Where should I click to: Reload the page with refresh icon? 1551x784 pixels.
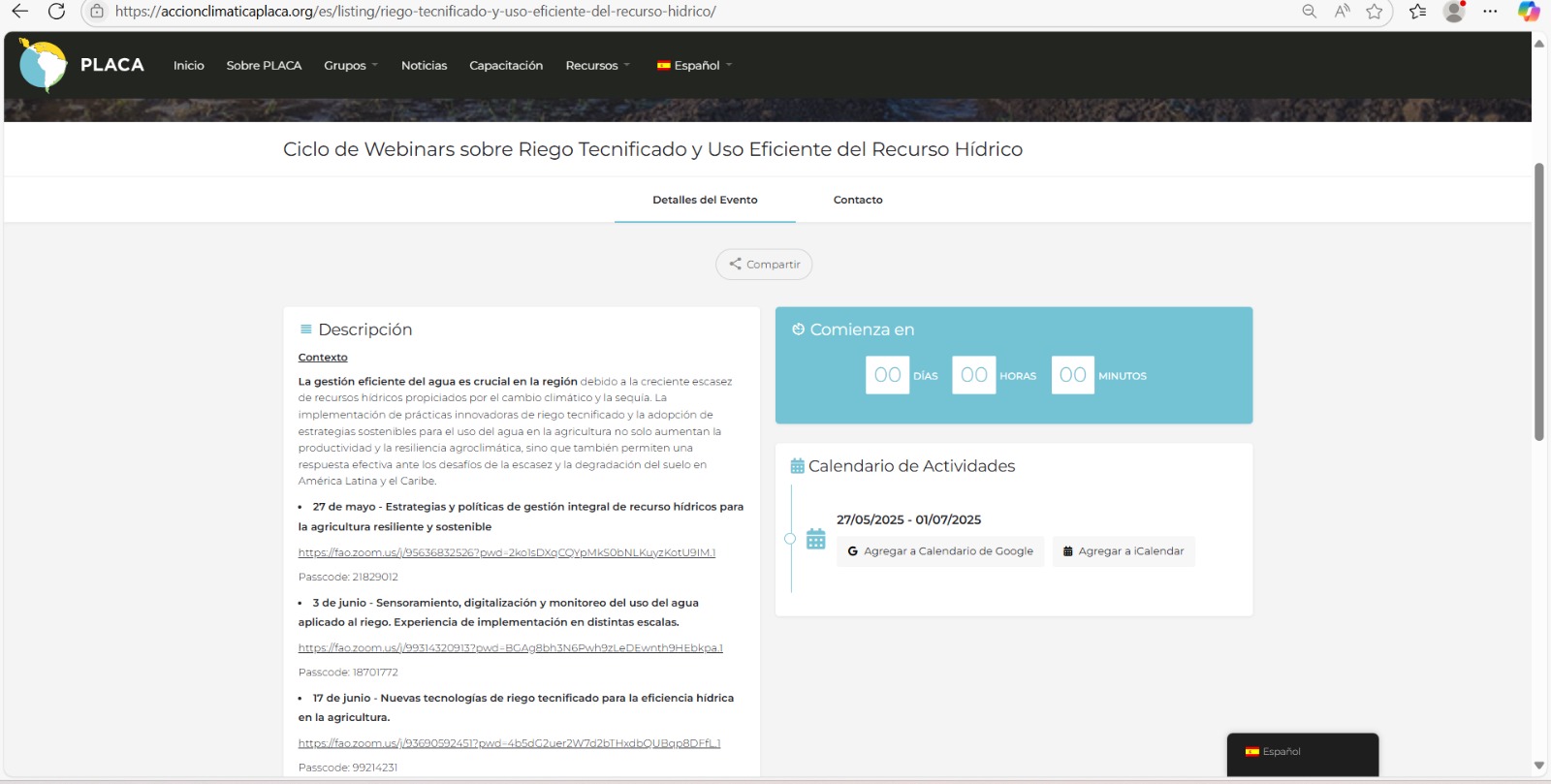(57, 12)
